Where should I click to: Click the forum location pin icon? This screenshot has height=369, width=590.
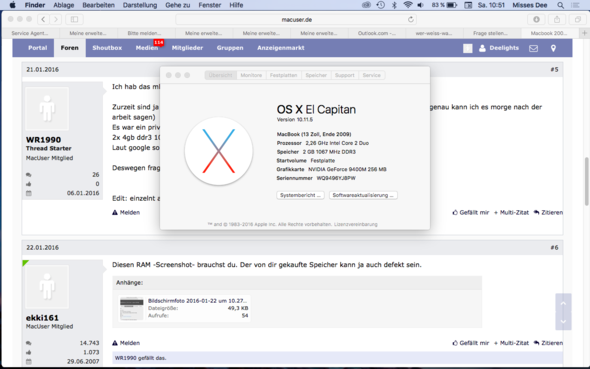pyautogui.click(x=553, y=48)
